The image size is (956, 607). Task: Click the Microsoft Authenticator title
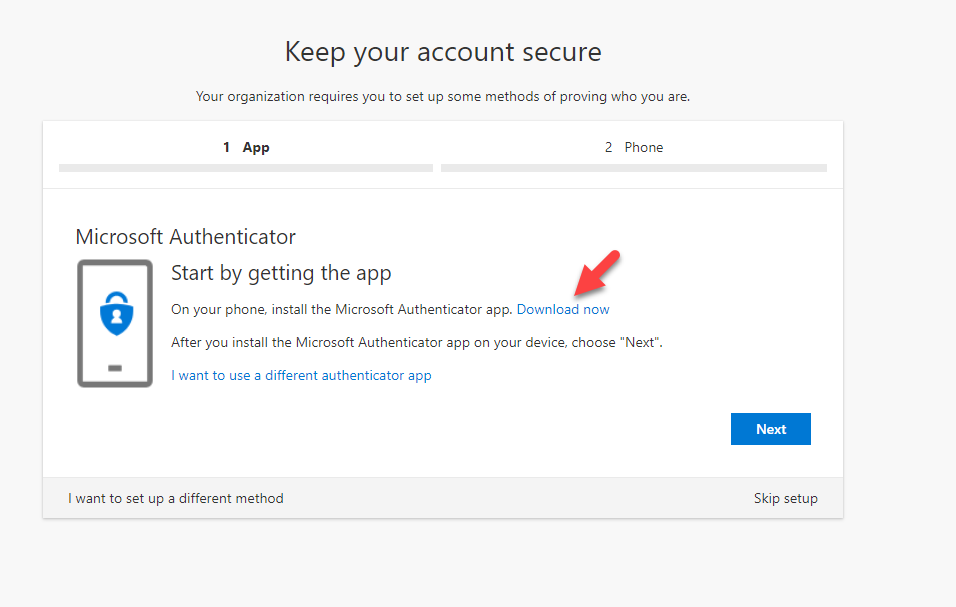186,237
